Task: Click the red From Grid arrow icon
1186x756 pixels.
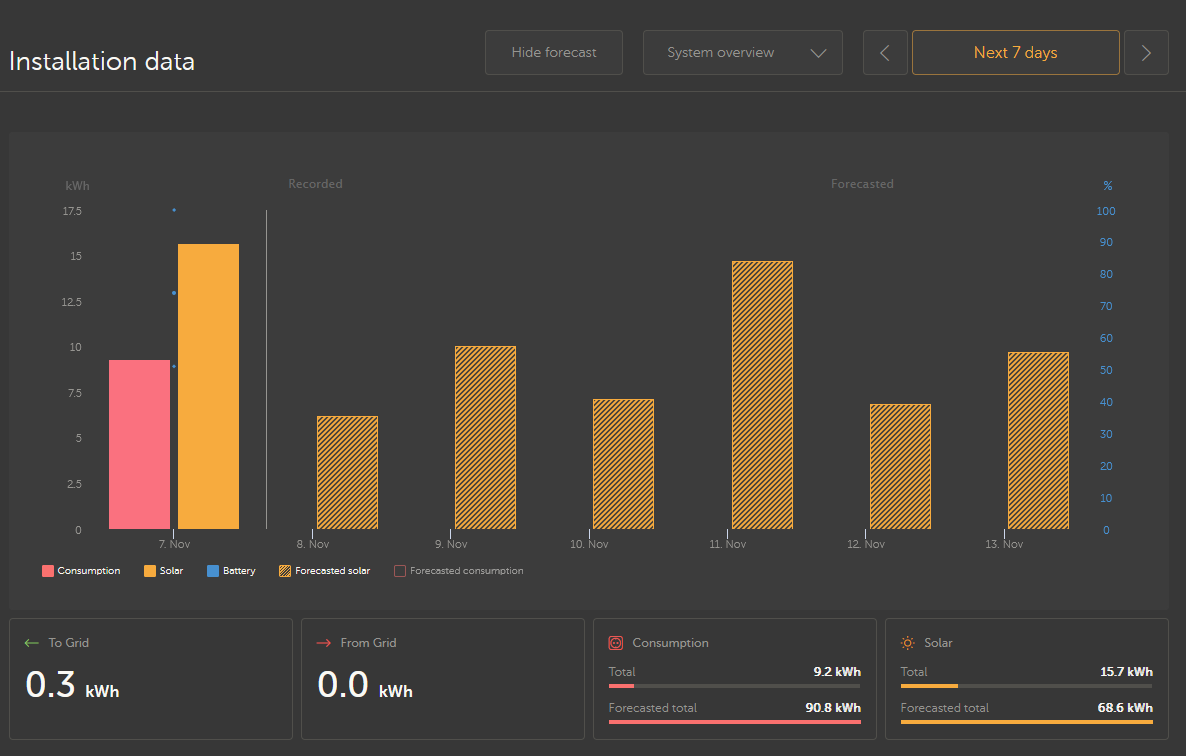Action: [x=323, y=643]
